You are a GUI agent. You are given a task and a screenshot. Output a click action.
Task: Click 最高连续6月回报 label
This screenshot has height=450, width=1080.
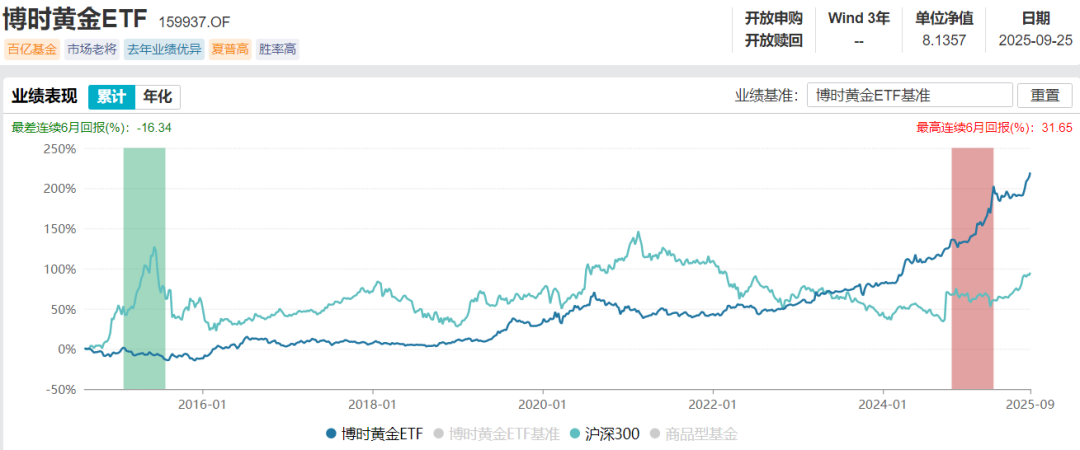click(977, 128)
